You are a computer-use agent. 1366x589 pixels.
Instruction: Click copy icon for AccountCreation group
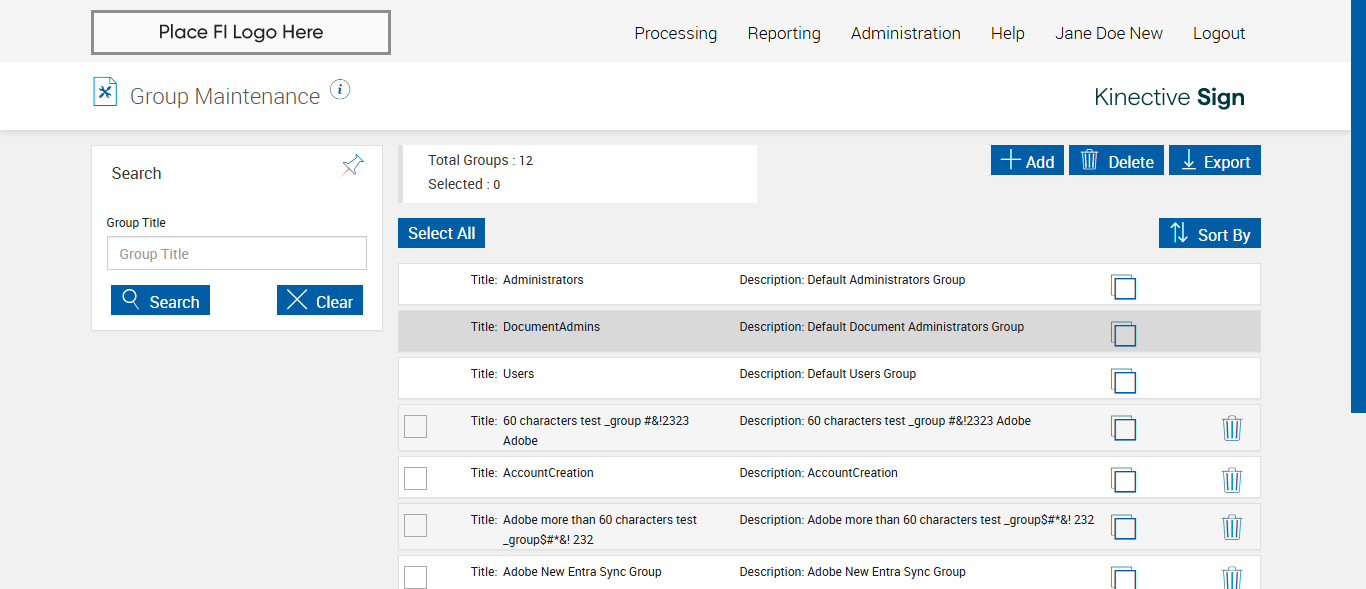pyautogui.click(x=1124, y=480)
